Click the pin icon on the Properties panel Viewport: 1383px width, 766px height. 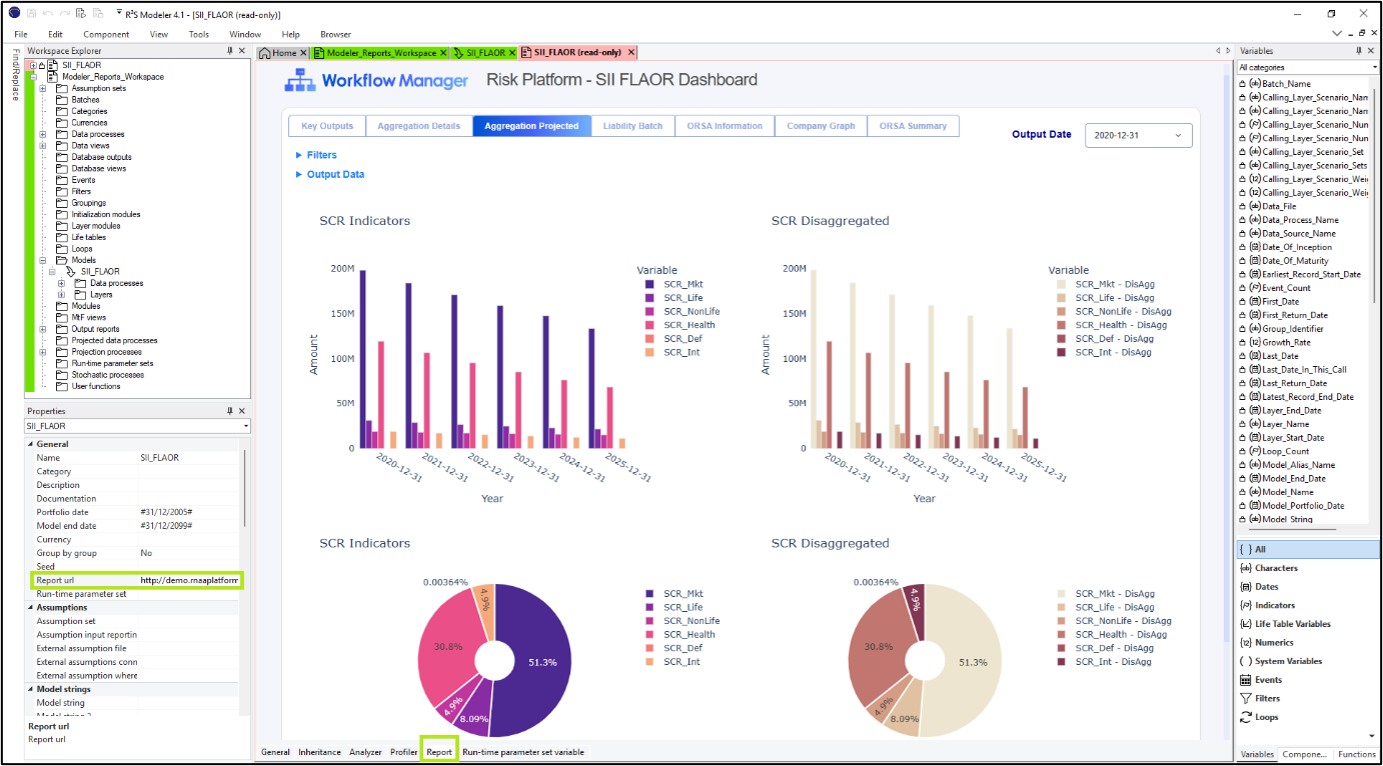point(230,411)
